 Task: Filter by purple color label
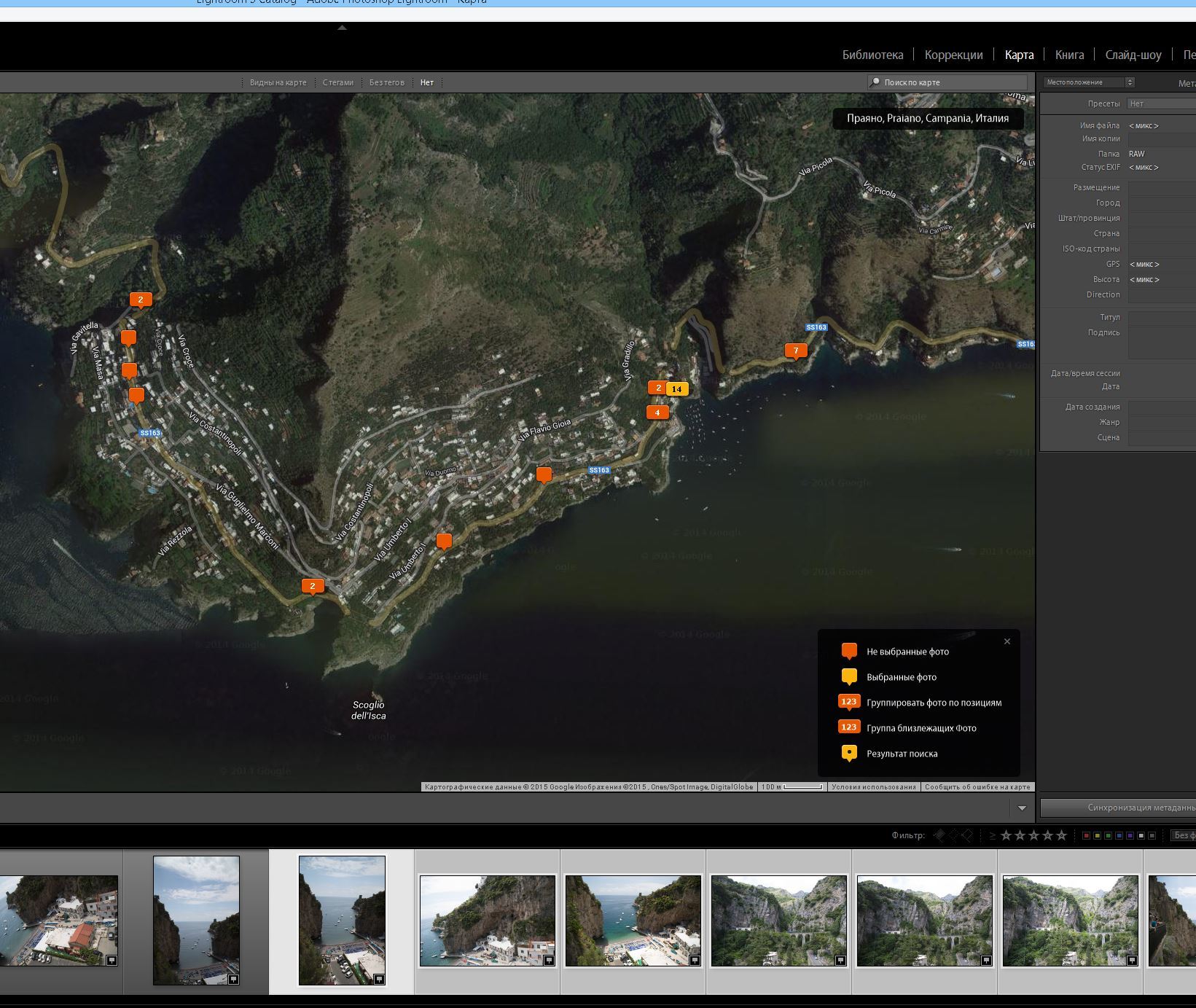[x=1130, y=835]
